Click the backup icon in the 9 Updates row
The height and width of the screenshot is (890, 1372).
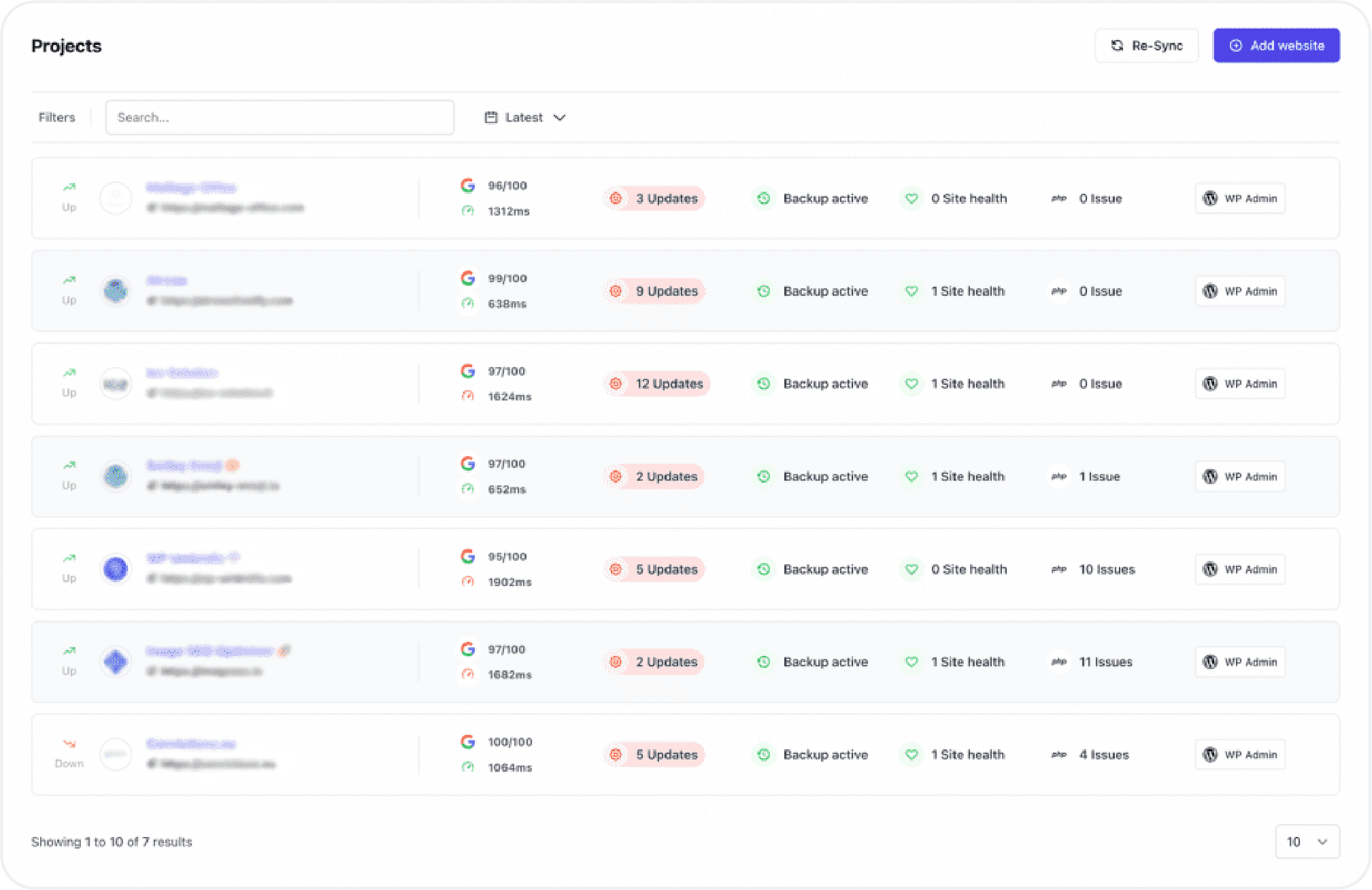click(x=764, y=291)
